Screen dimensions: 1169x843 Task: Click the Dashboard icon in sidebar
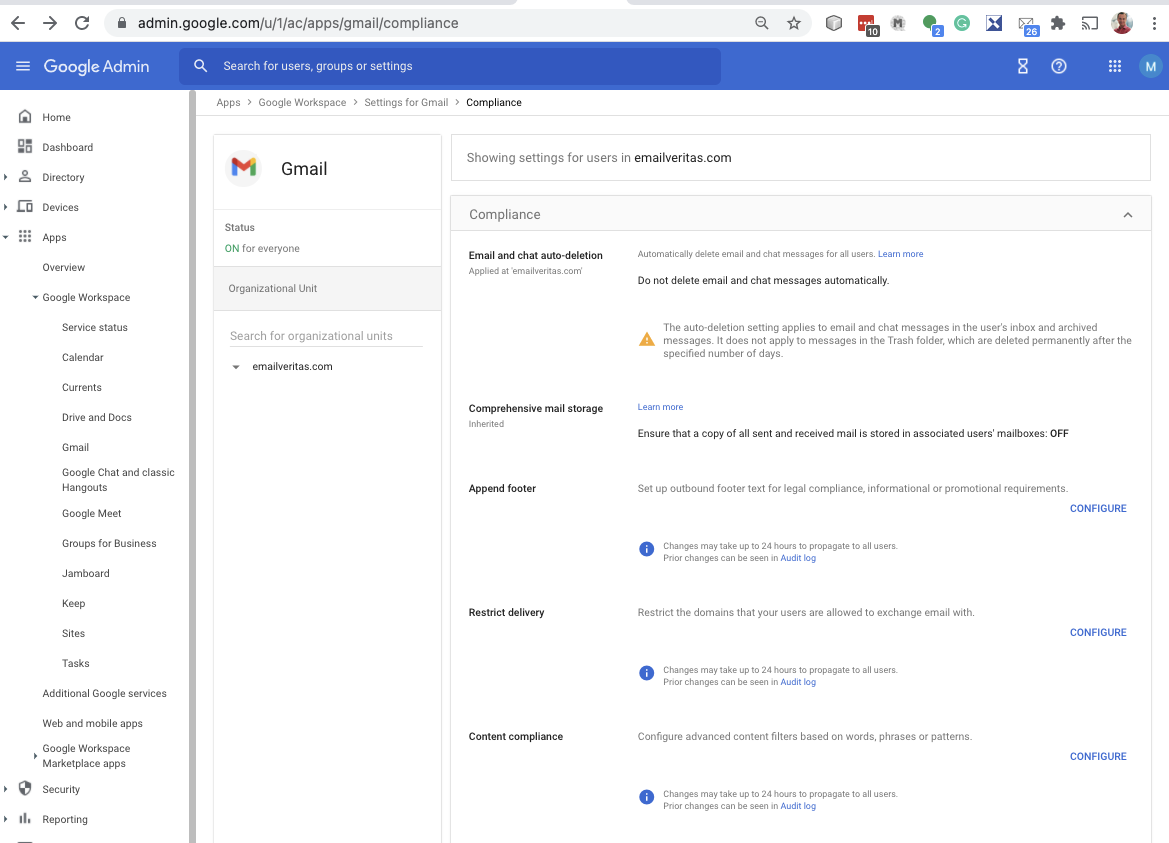click(25, 146)
